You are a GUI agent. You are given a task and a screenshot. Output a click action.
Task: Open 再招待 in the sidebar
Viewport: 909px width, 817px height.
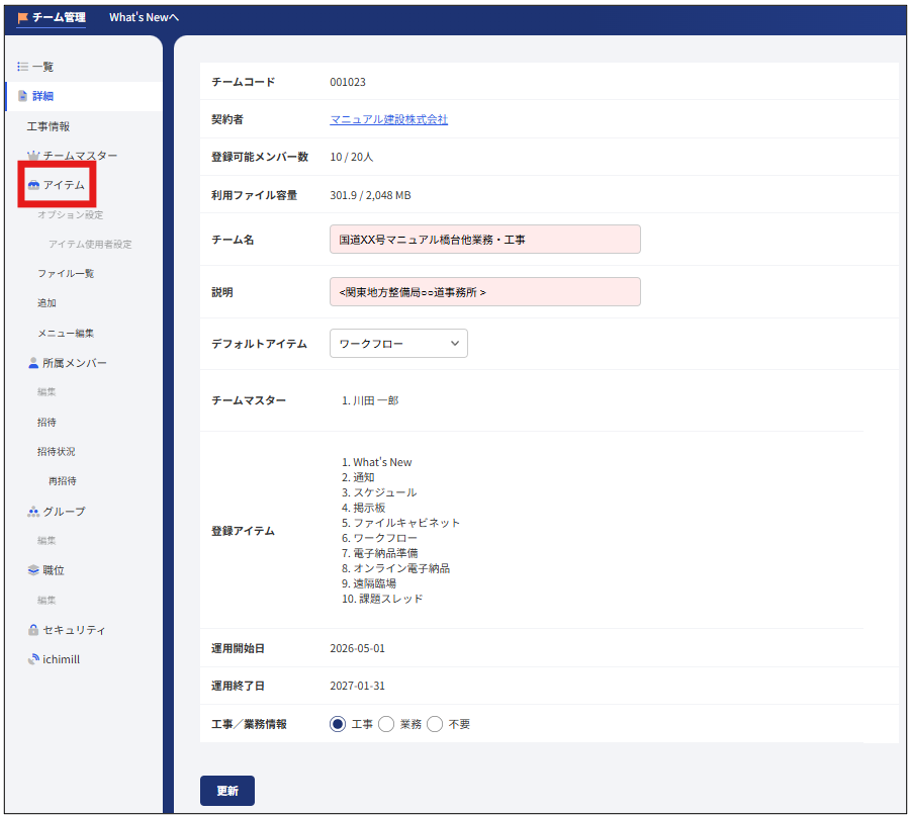pyautogui.click(x=62, y=481)
